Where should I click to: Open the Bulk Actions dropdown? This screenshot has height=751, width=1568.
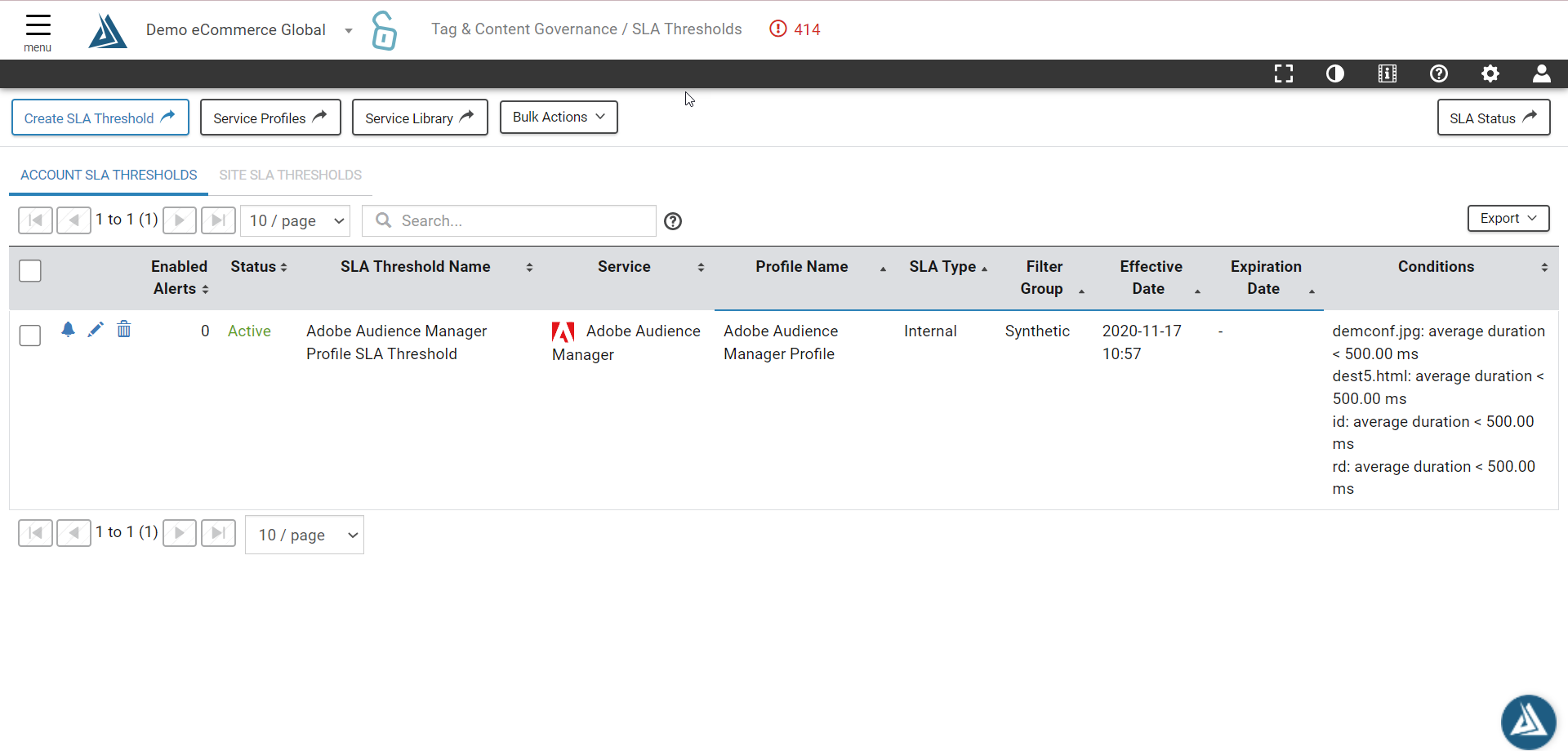coord(559,117)
